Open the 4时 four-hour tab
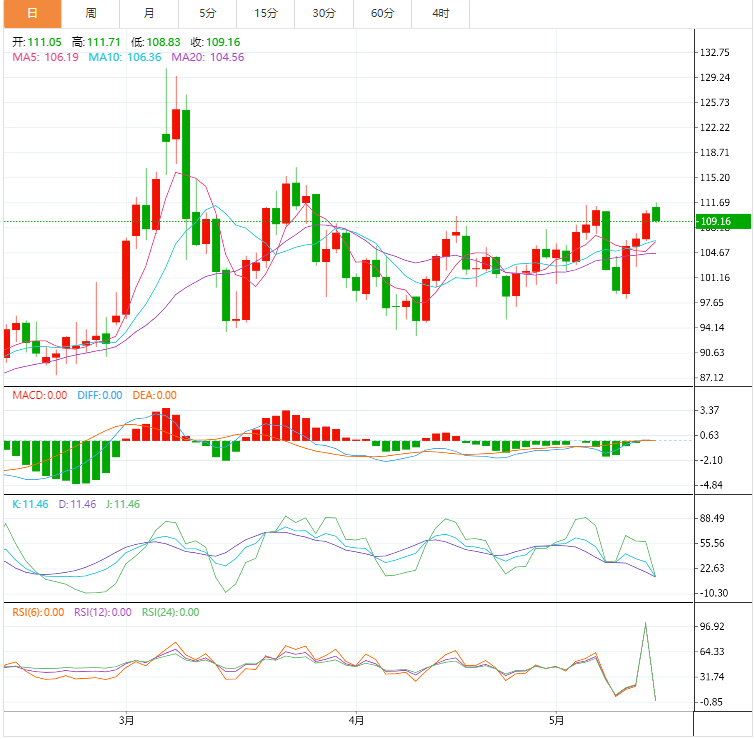Screen dimensions: 754x739 (x=440, y=13)
